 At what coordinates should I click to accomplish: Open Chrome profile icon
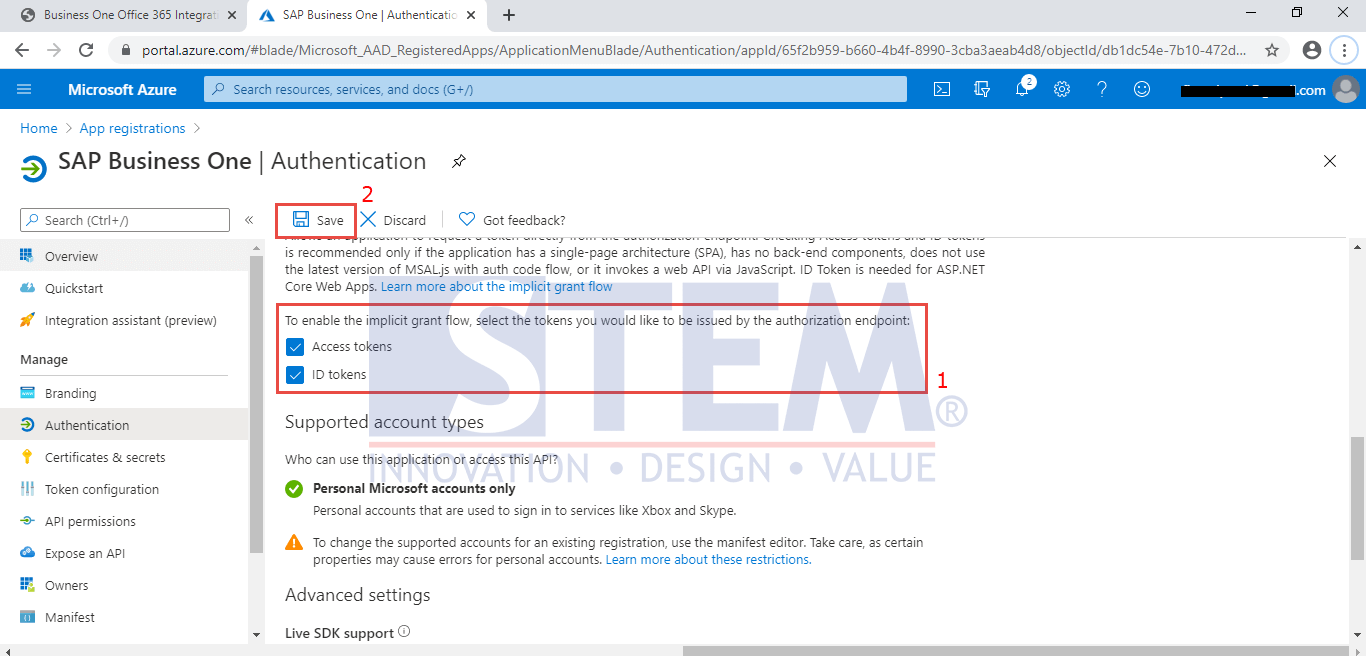coord(1312,50)
